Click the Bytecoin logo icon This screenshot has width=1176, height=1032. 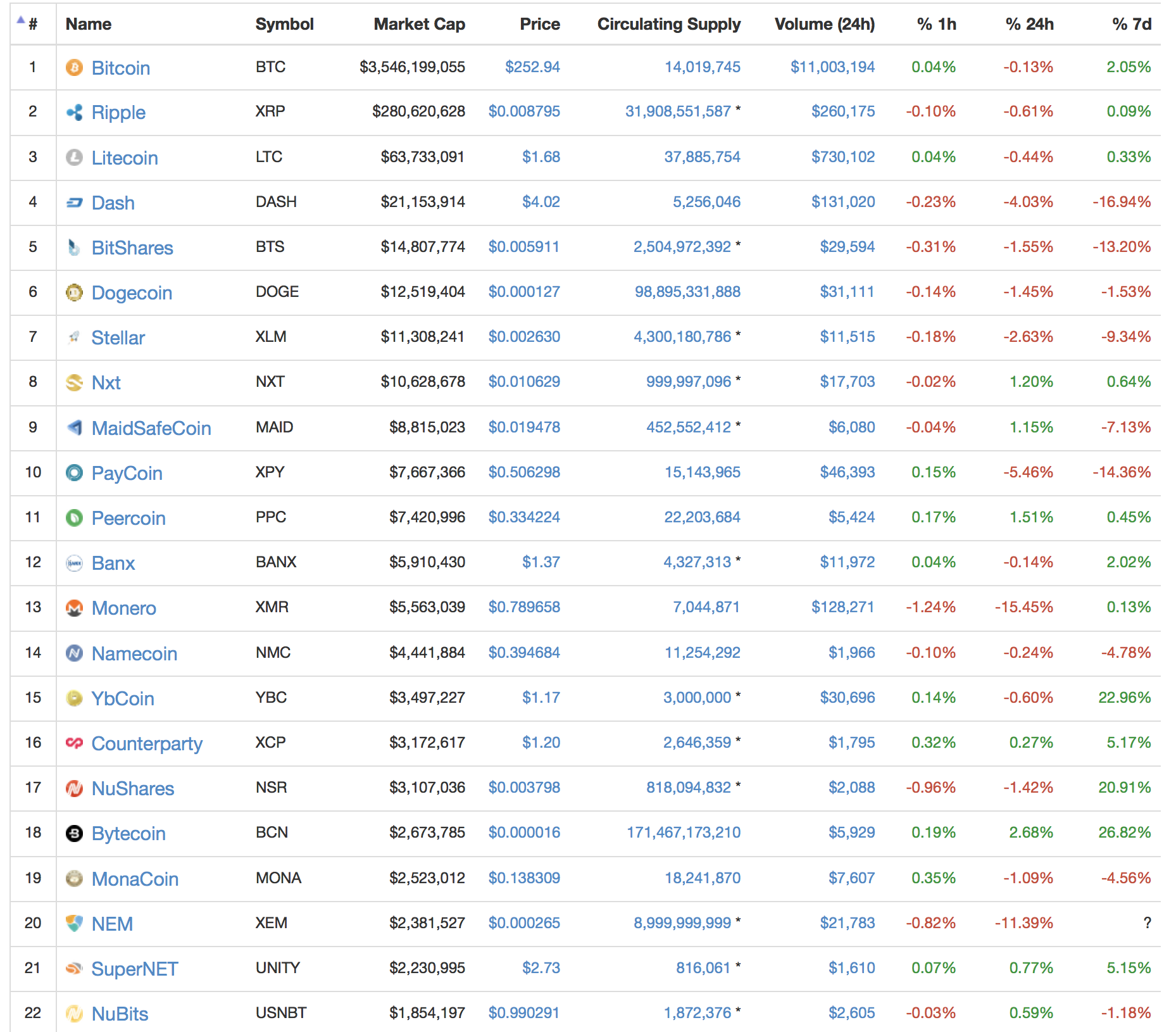pyautogui.click(x=74, y=833)
